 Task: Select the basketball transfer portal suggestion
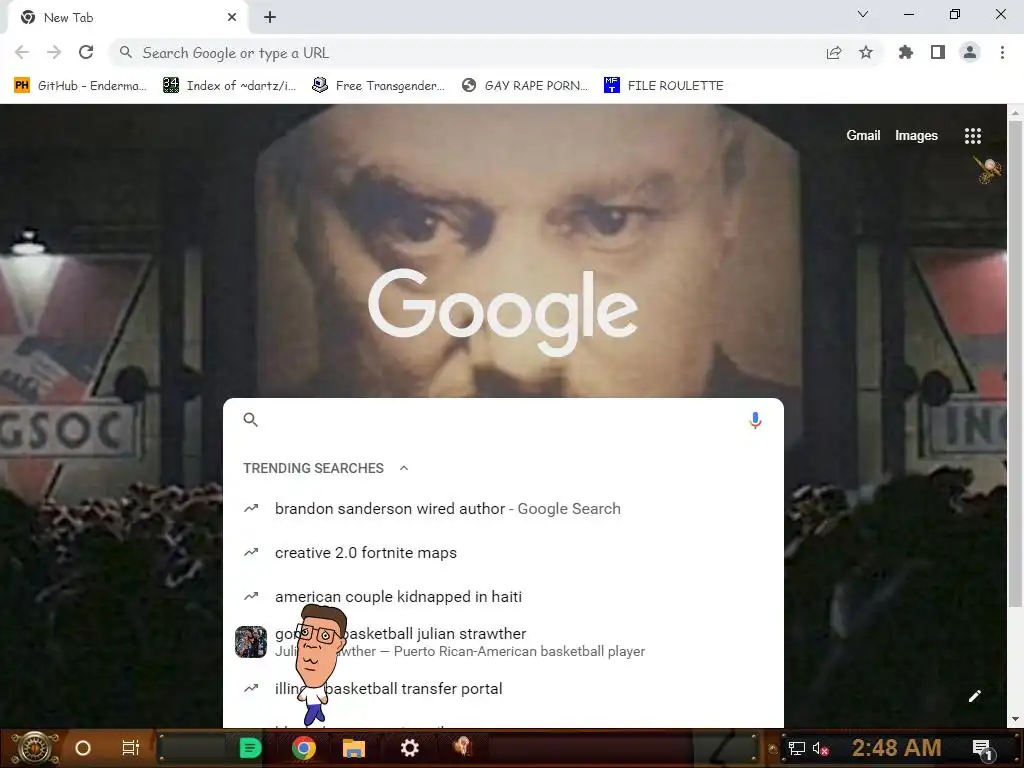point(503,688)
